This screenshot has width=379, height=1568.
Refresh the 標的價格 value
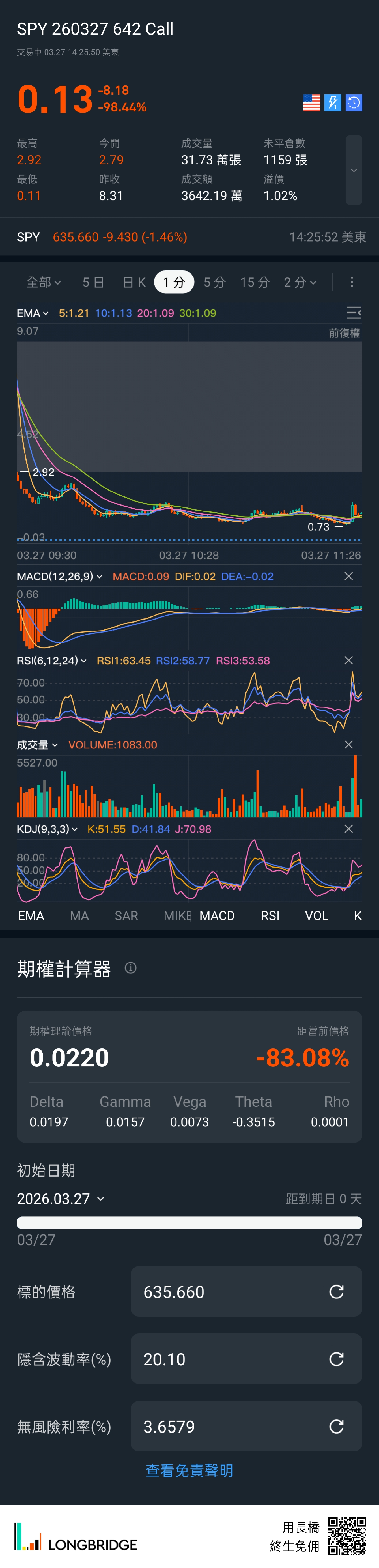coord(336,1292)
